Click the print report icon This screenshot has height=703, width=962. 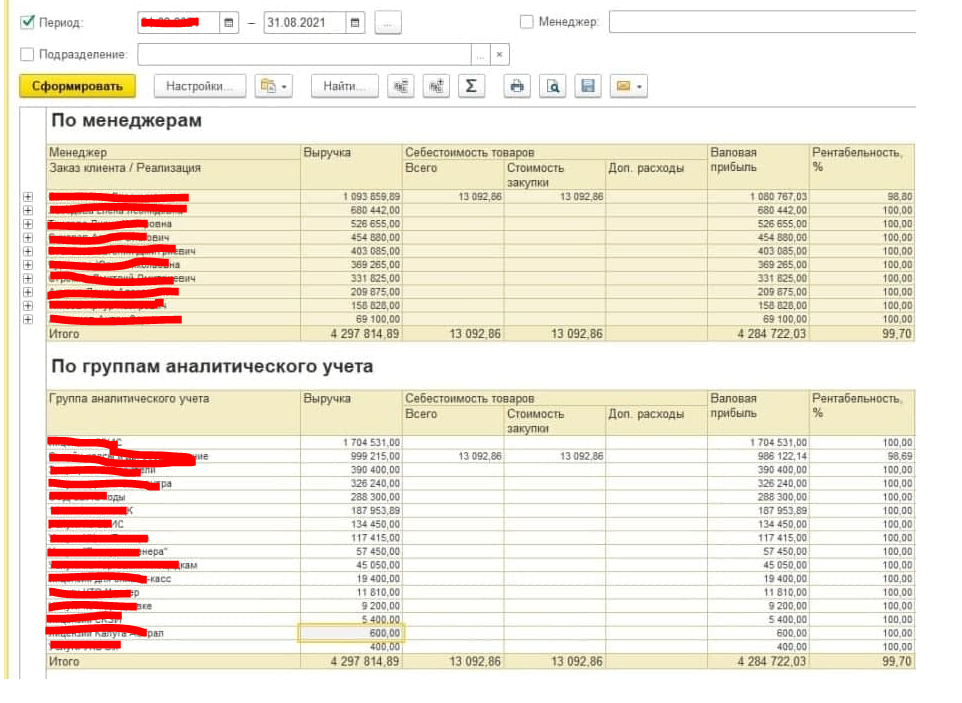516,87
